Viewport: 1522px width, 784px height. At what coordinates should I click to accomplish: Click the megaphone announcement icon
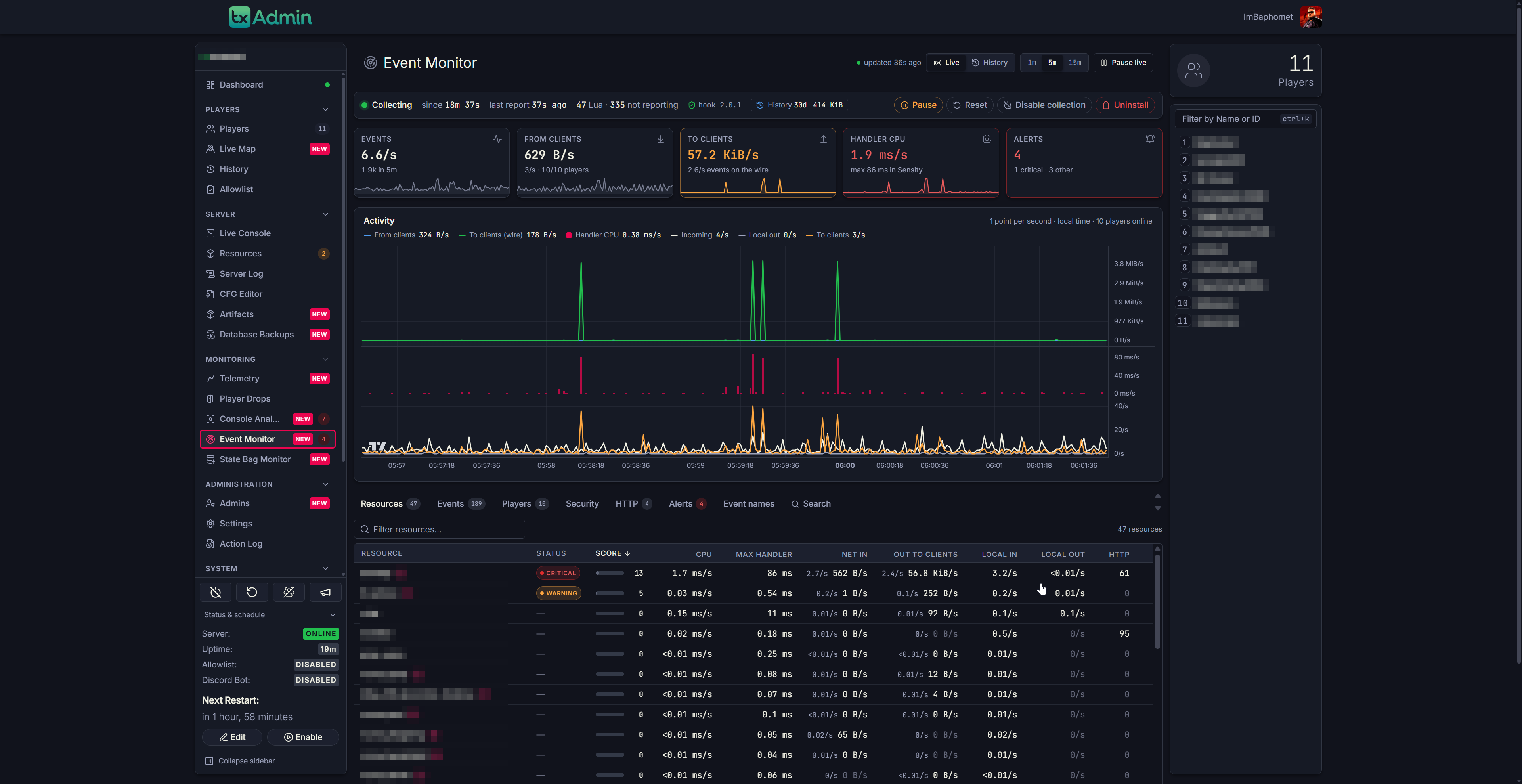click(325, 592)
